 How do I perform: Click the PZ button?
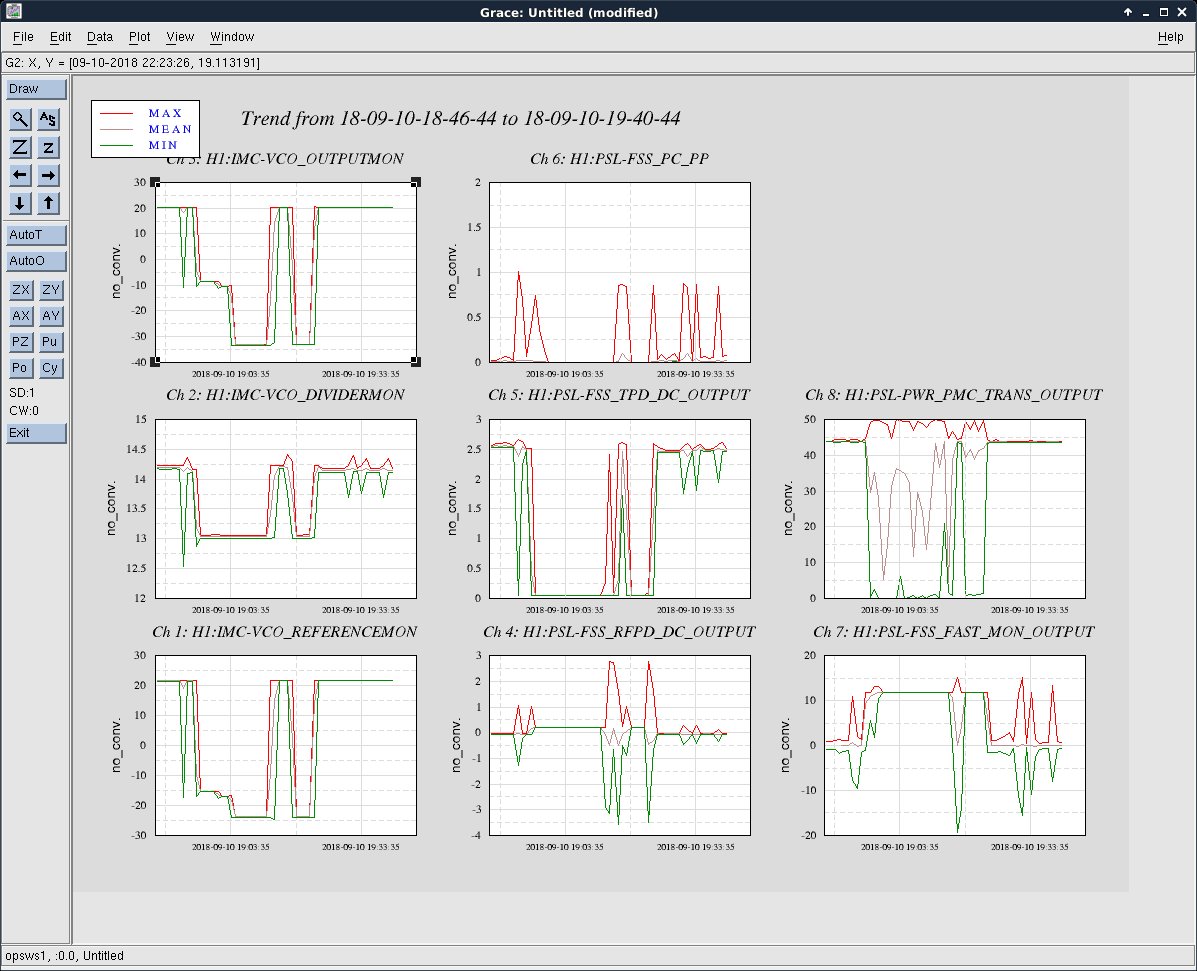click(x=21, y=341)
